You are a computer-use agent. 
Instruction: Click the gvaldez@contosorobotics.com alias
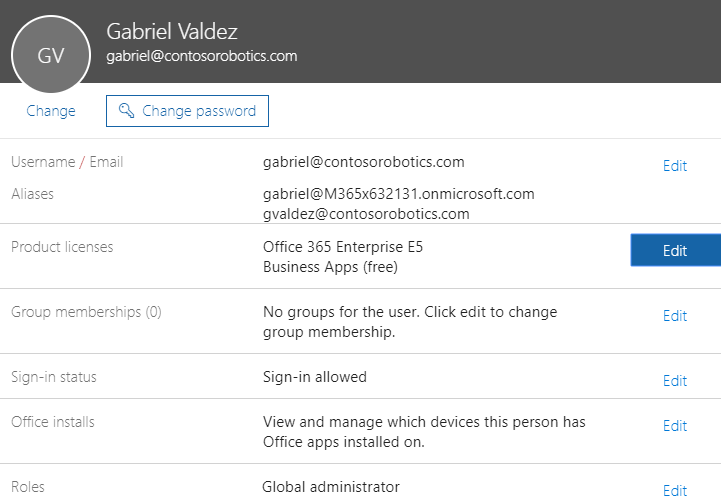point(366,214)
